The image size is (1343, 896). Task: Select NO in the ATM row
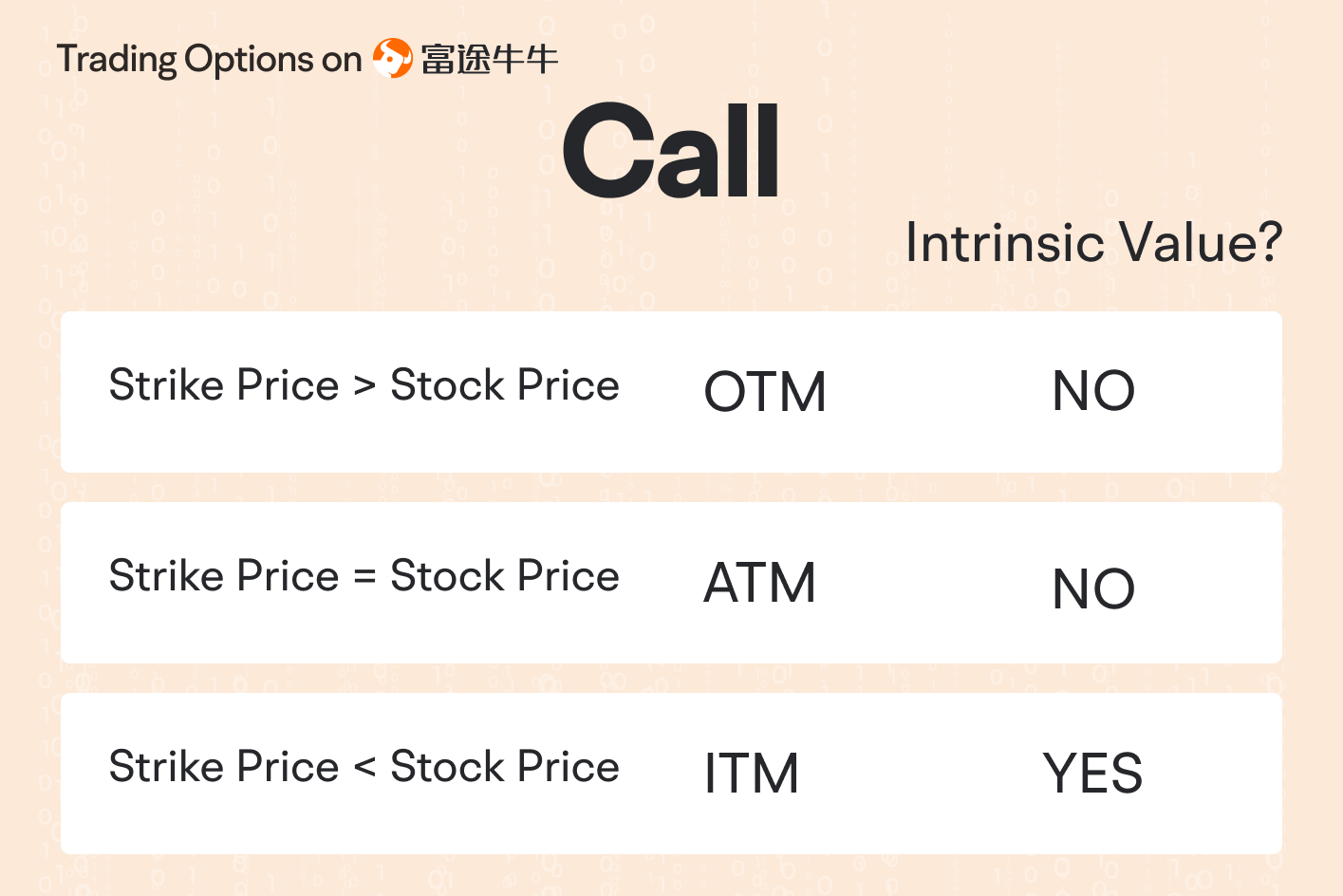point(1093,588)
